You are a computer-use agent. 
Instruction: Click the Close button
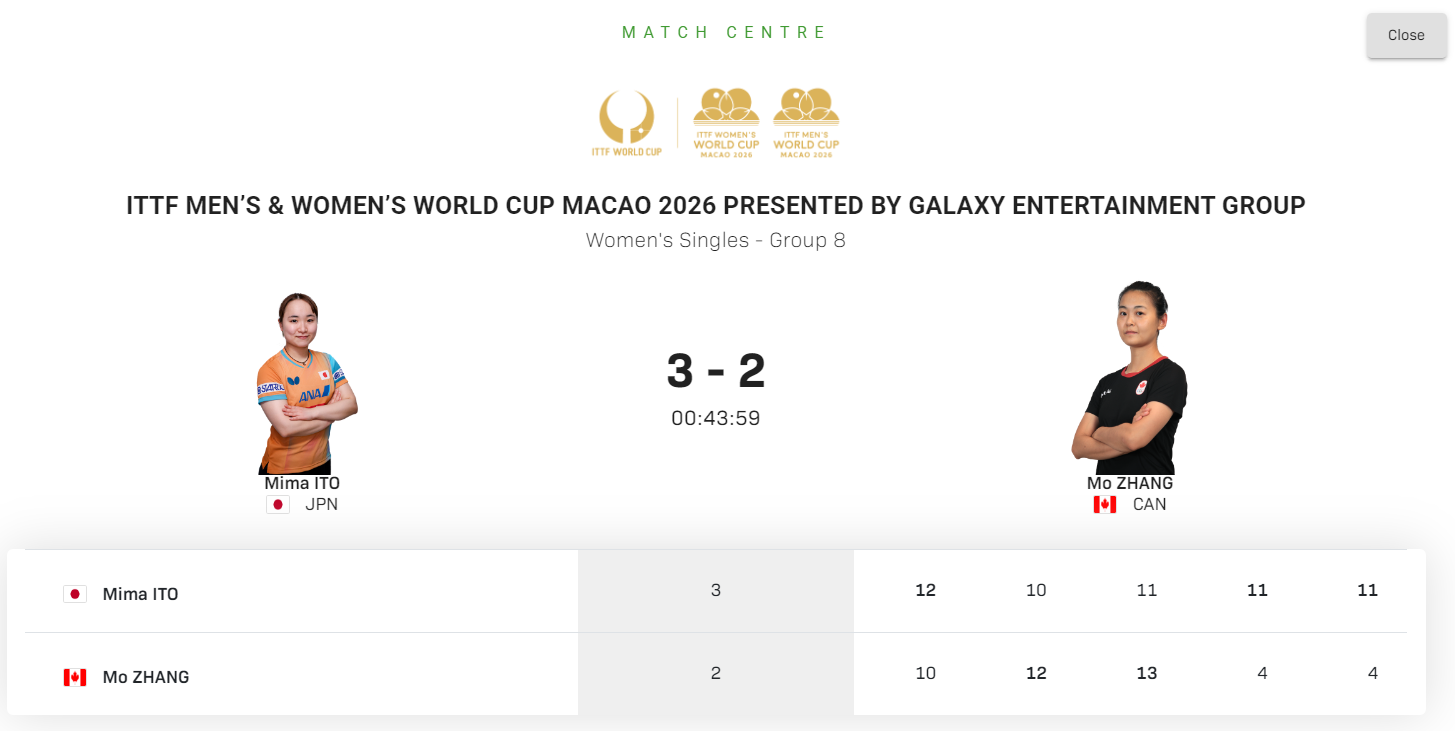coord(1405,35)
